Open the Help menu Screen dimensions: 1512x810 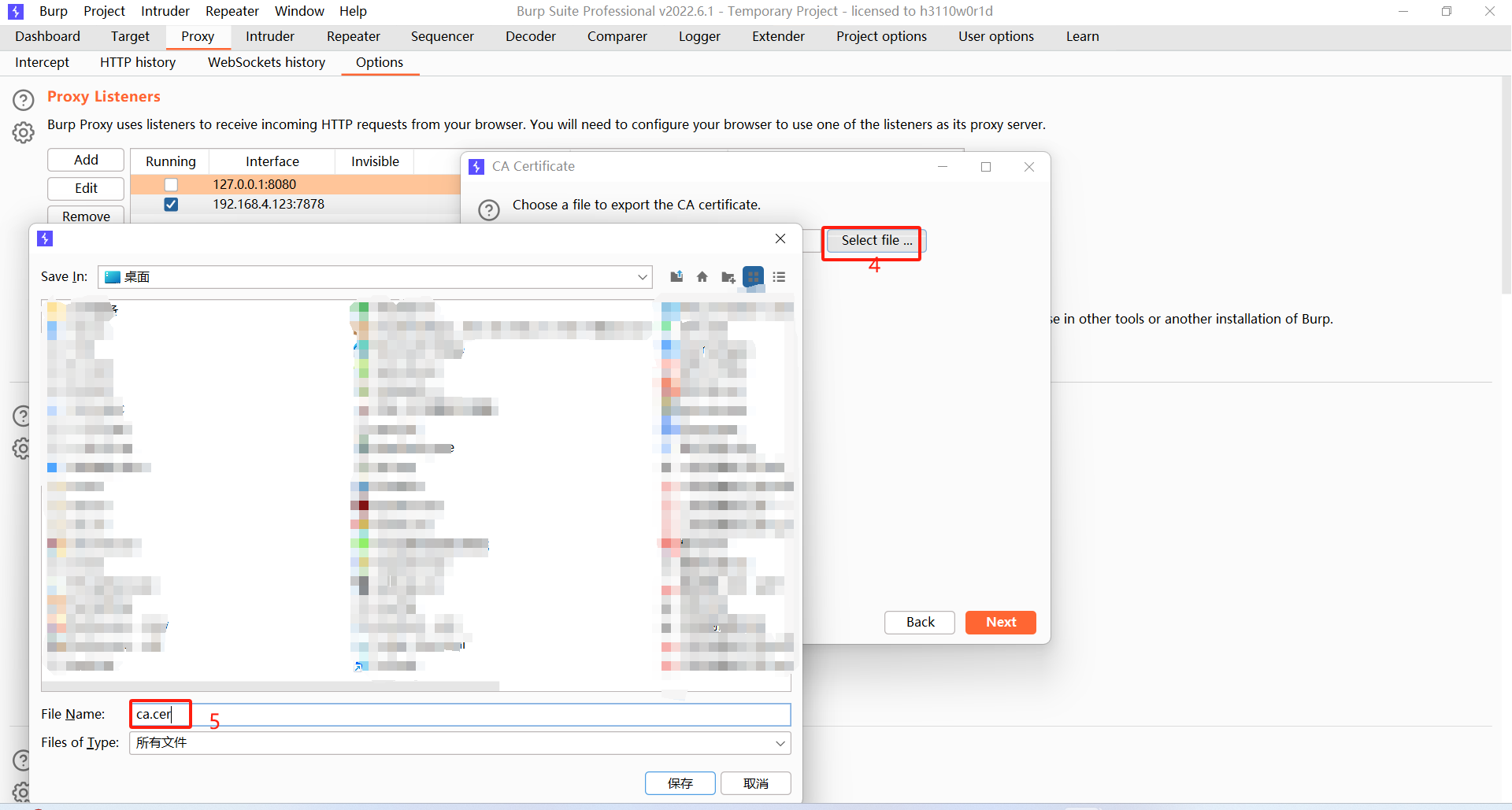(353, 11)
